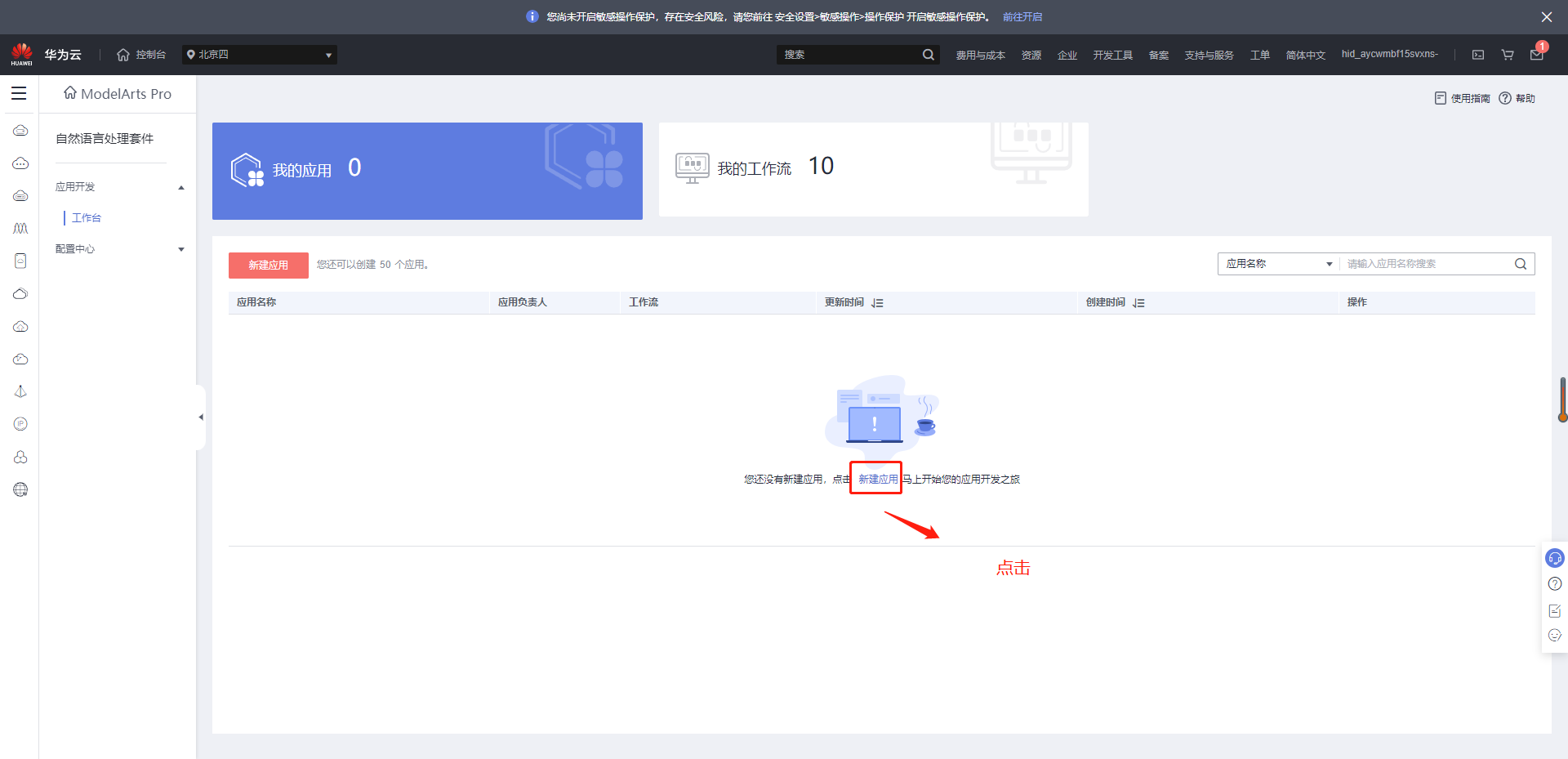Image resolution: width=1568 pixels, height=759 pixels.
Task: Focus the 请输入应用名称搜索 input field
Action: [1426, 264]
